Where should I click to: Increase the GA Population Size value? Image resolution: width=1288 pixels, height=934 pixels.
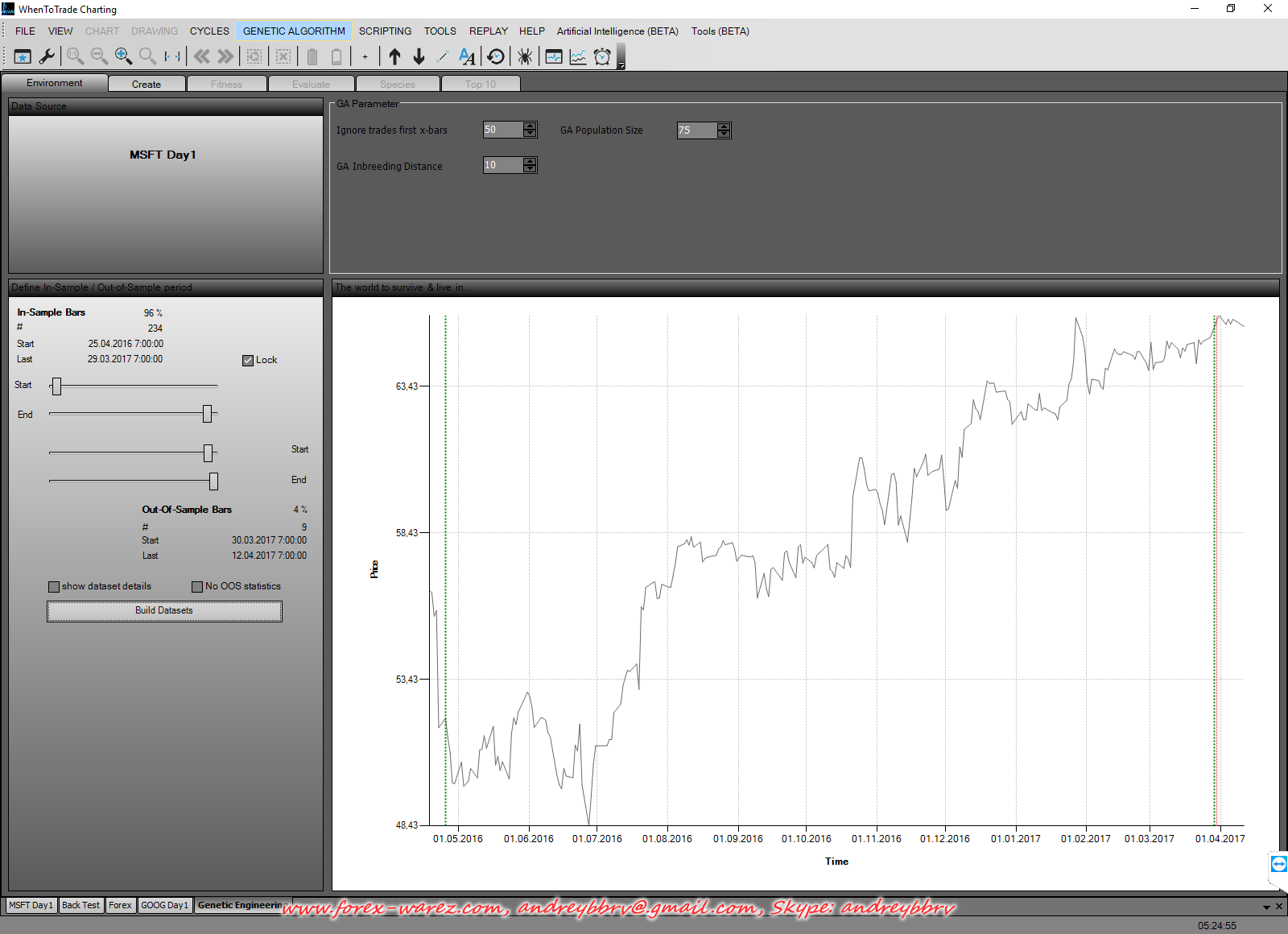(724, 126)
